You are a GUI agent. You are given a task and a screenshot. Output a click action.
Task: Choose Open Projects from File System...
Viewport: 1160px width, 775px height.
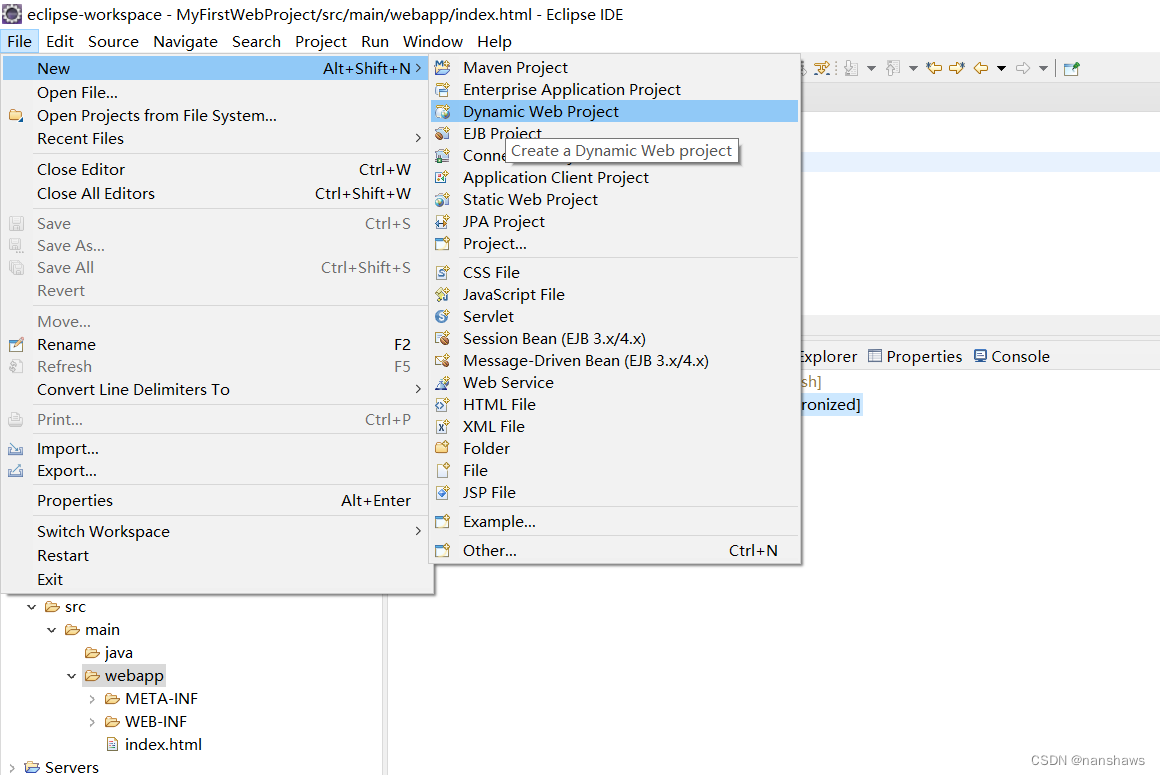(x=216, y=115)
